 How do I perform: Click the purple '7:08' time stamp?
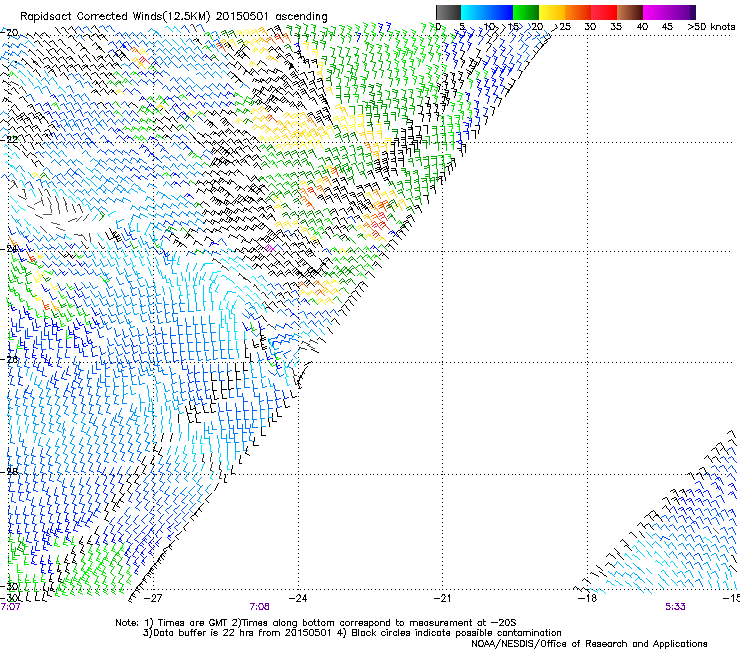pyautogui.click(x=260, y=607)
